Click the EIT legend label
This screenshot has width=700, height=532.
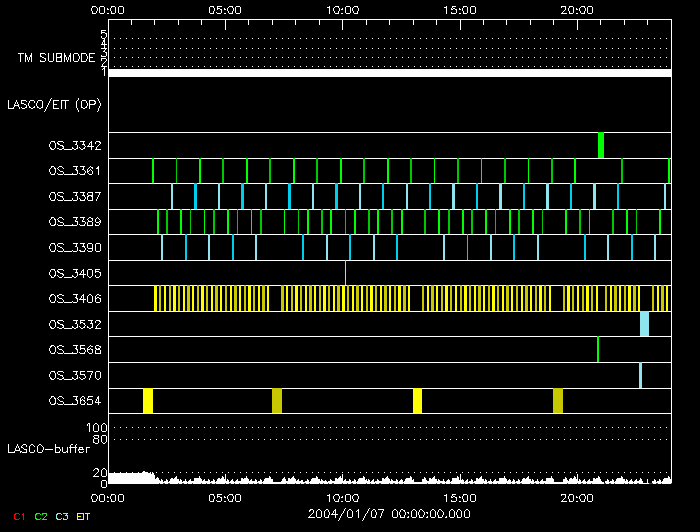pos(83,516)
